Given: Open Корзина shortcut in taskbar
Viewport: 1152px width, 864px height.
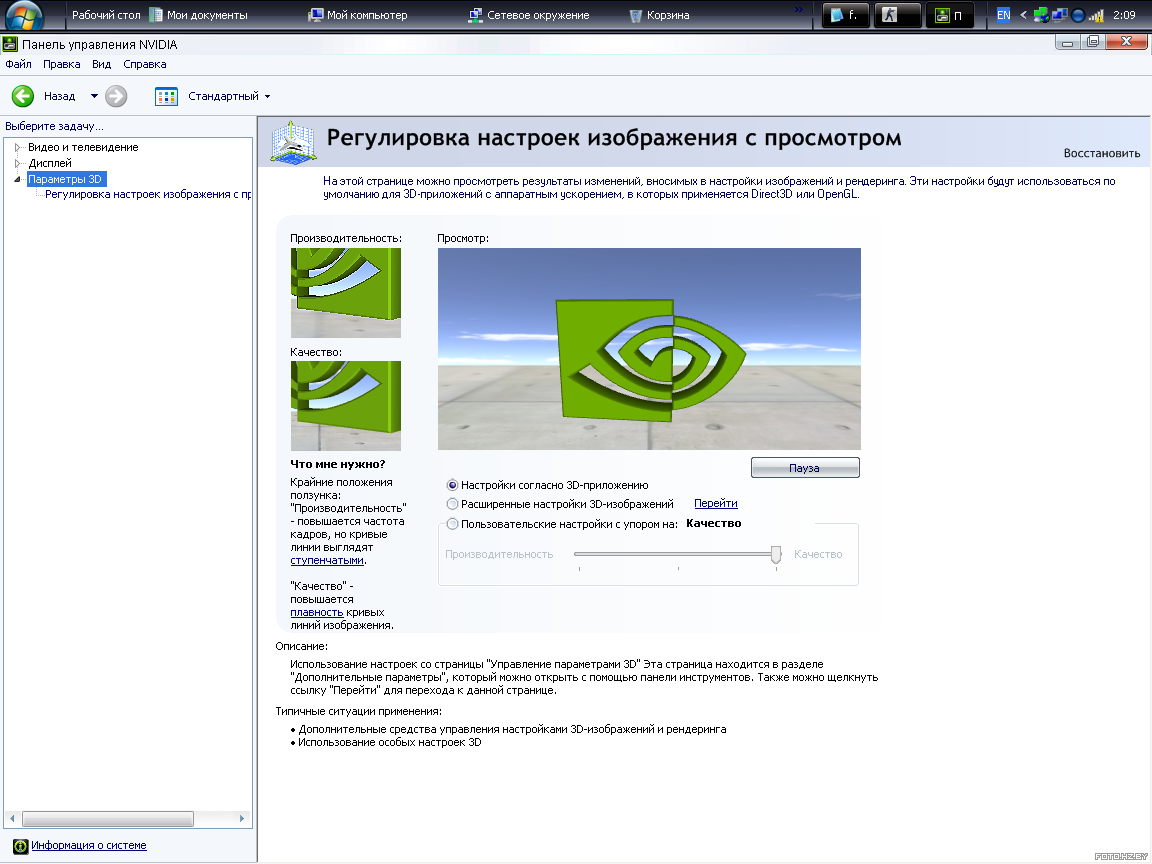Looking at the screenshot, I should 659,15.
